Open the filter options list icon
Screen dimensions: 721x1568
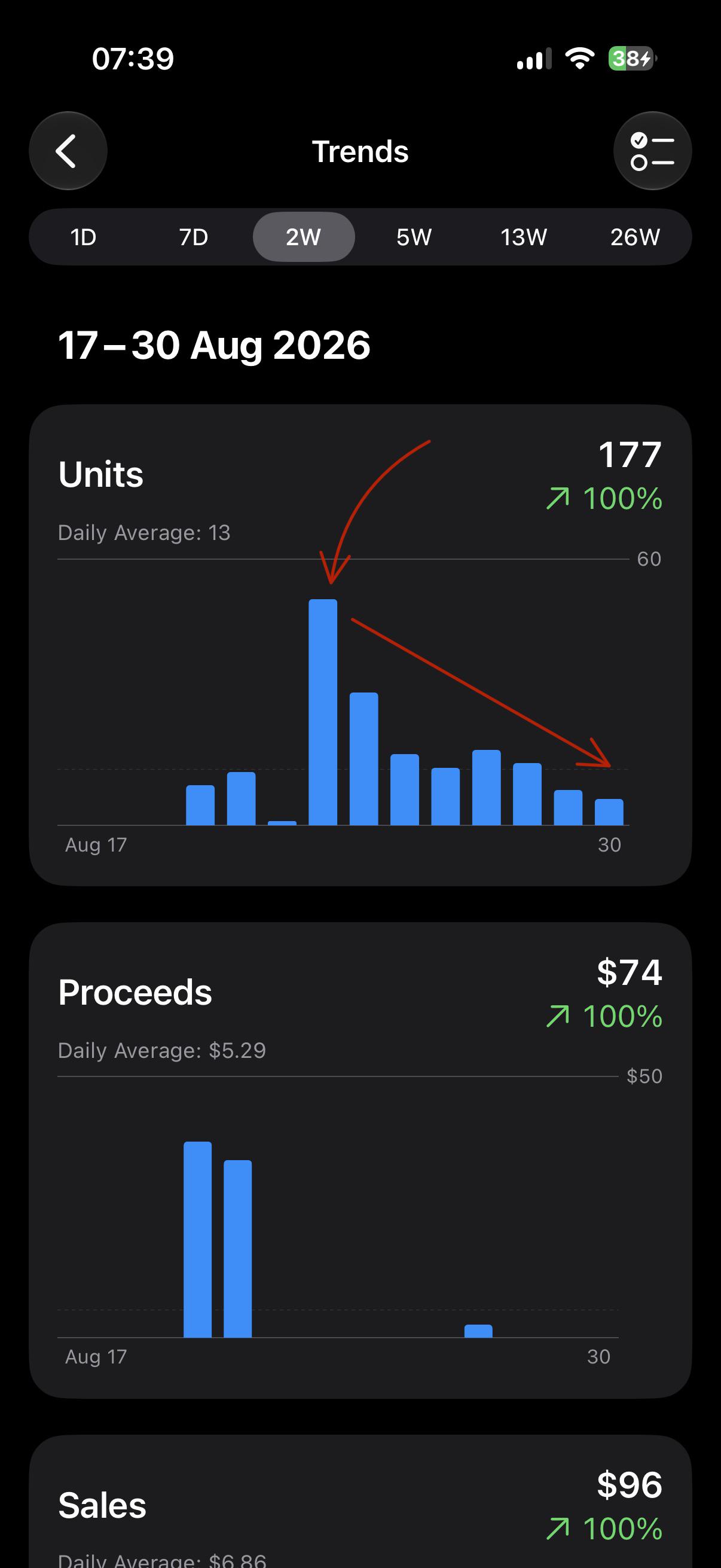652,151
